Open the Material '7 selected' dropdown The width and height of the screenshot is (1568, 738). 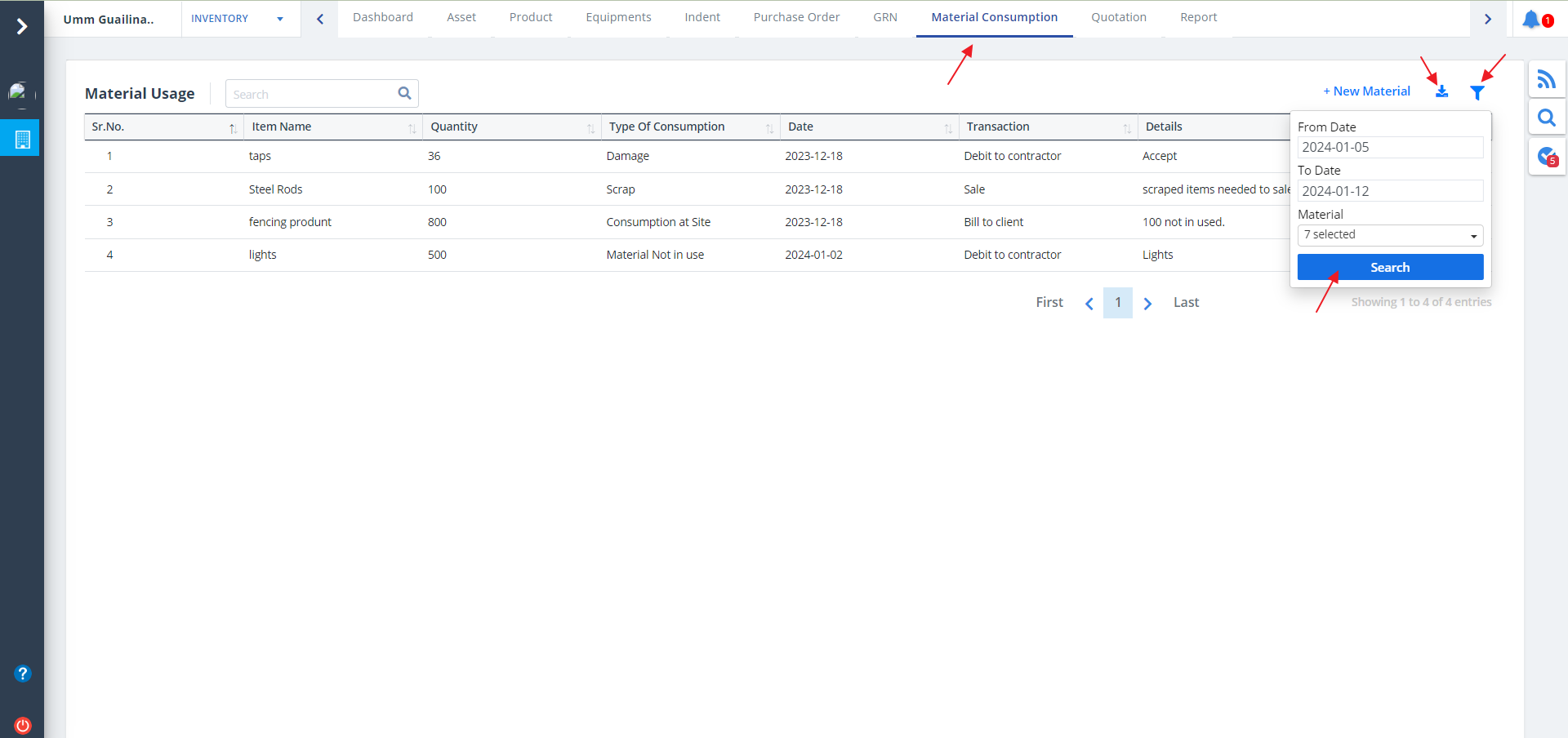(1390, 235)
